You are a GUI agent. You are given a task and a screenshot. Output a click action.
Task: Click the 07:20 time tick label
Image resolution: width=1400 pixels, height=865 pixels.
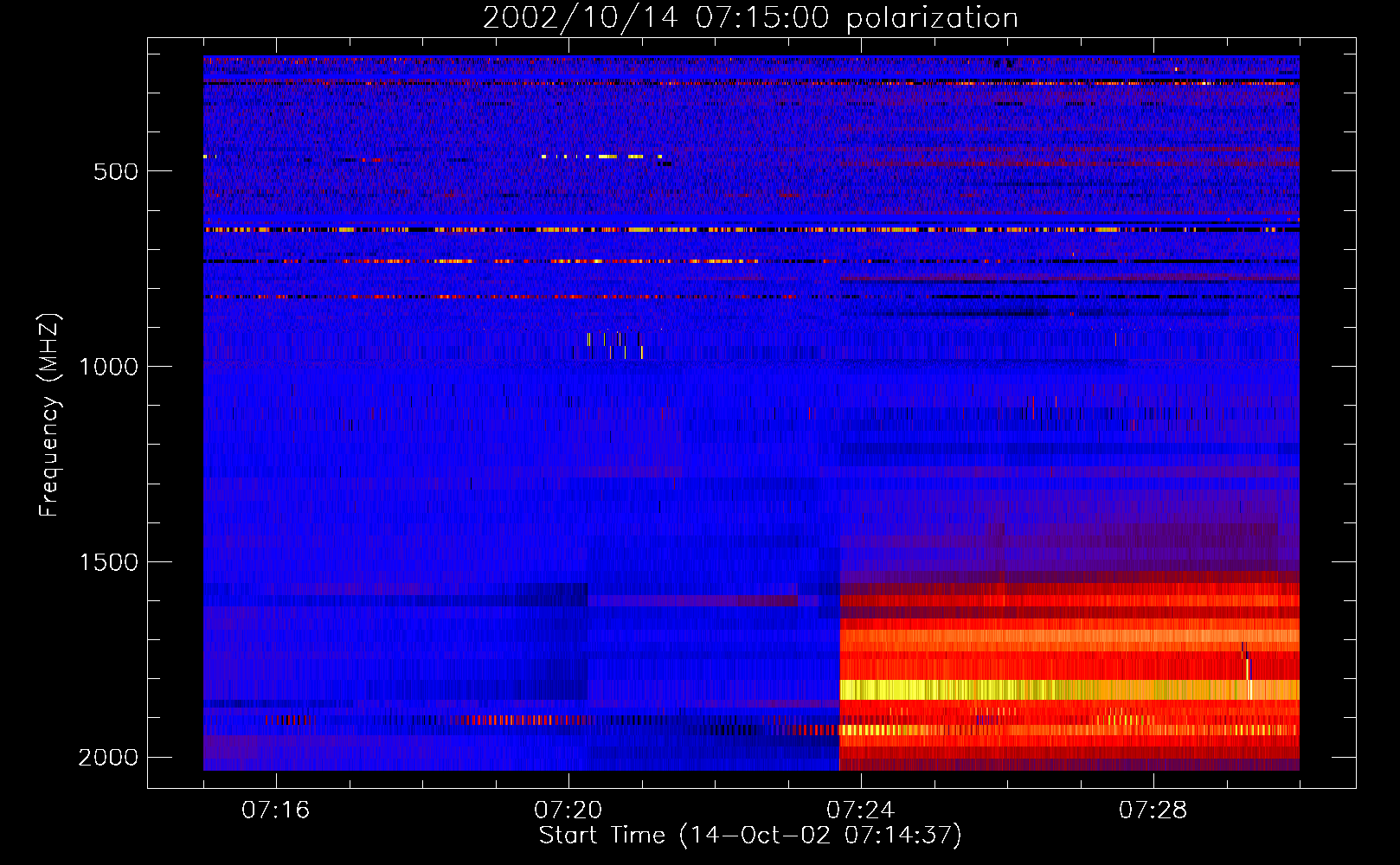[568, 811]
